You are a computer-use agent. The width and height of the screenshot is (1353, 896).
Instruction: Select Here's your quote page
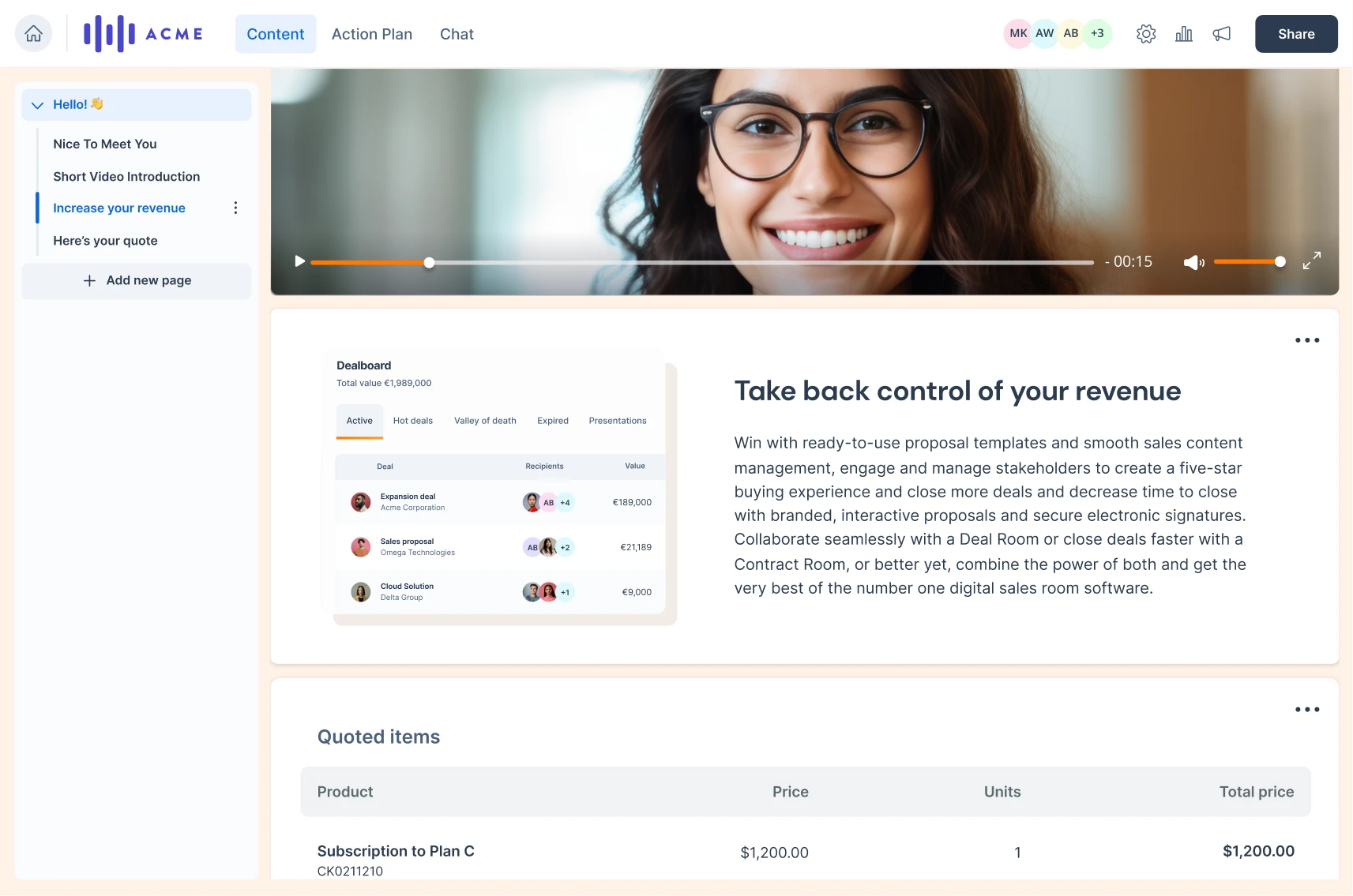pos(104,241)
